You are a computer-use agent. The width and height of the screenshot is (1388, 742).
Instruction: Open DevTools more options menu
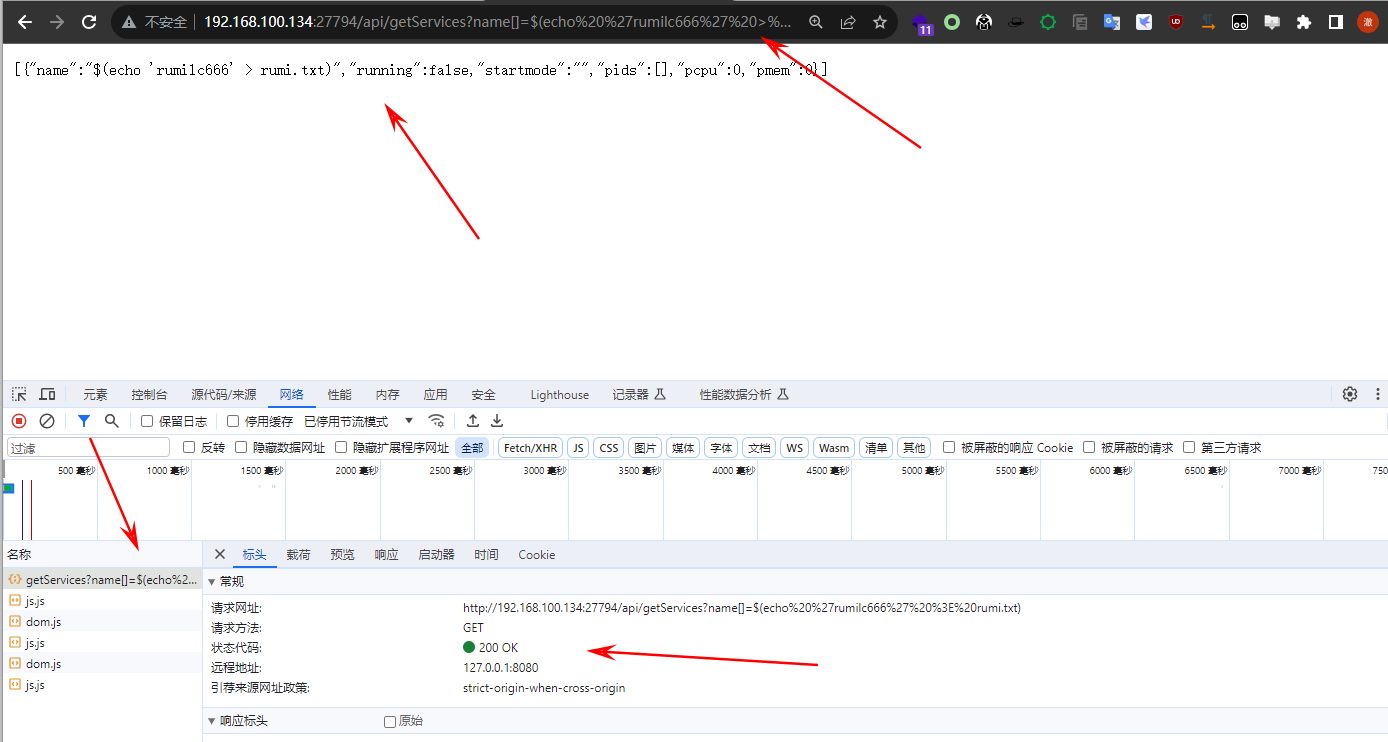tap(1379, 394)
